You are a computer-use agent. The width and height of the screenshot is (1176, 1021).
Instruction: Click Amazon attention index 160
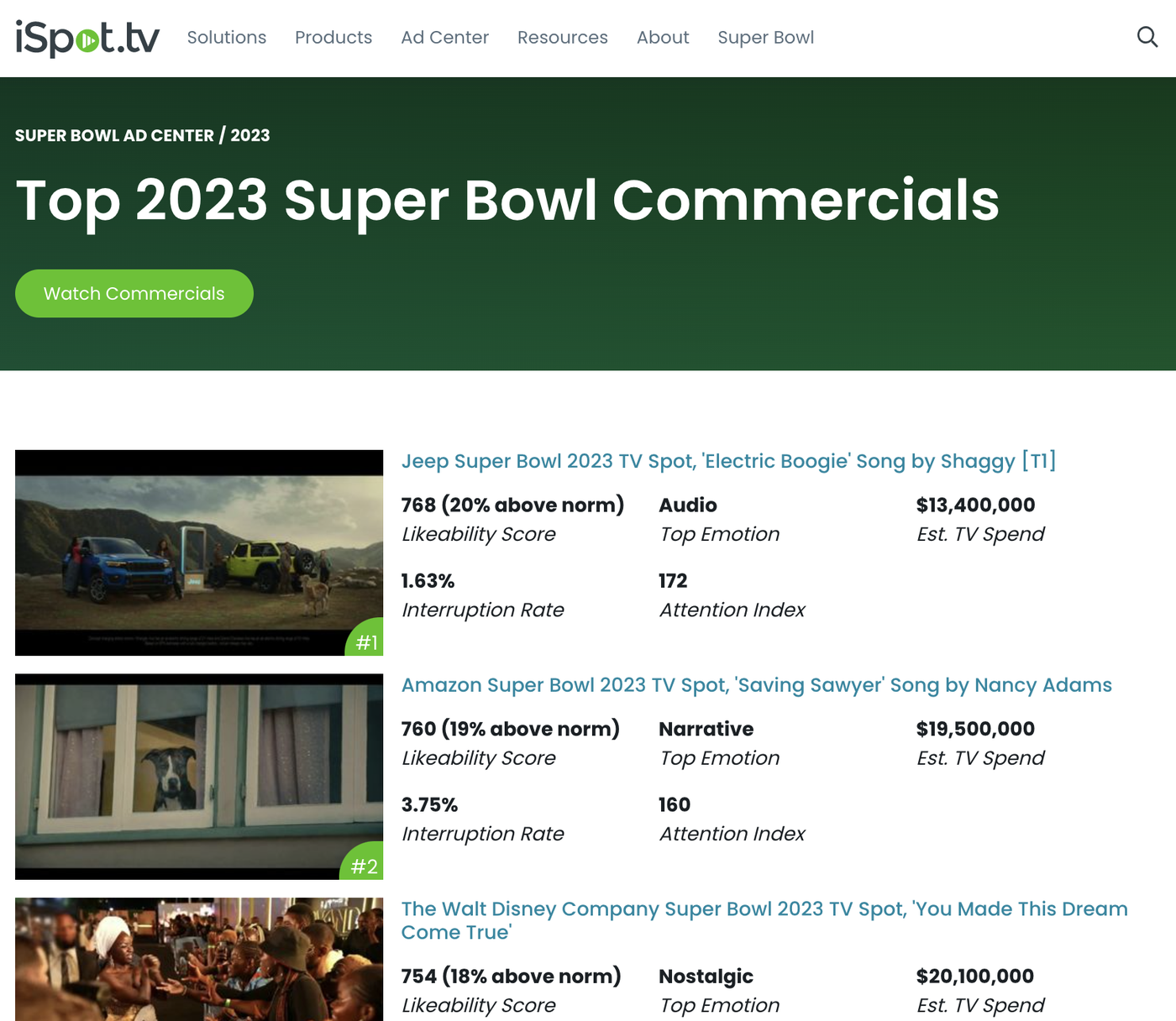(x=675, y=804)
